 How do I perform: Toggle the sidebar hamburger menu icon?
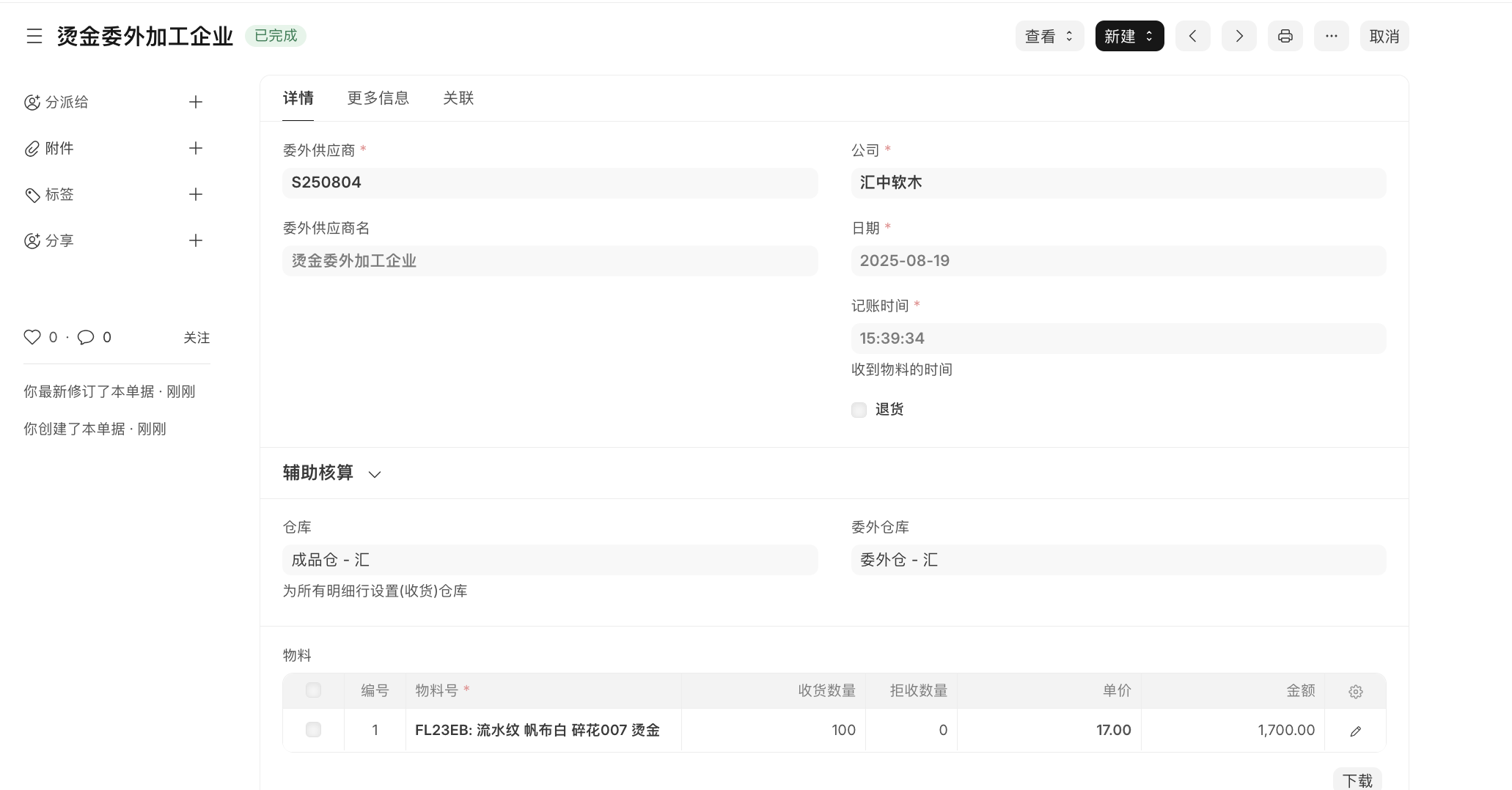(34, 36)
